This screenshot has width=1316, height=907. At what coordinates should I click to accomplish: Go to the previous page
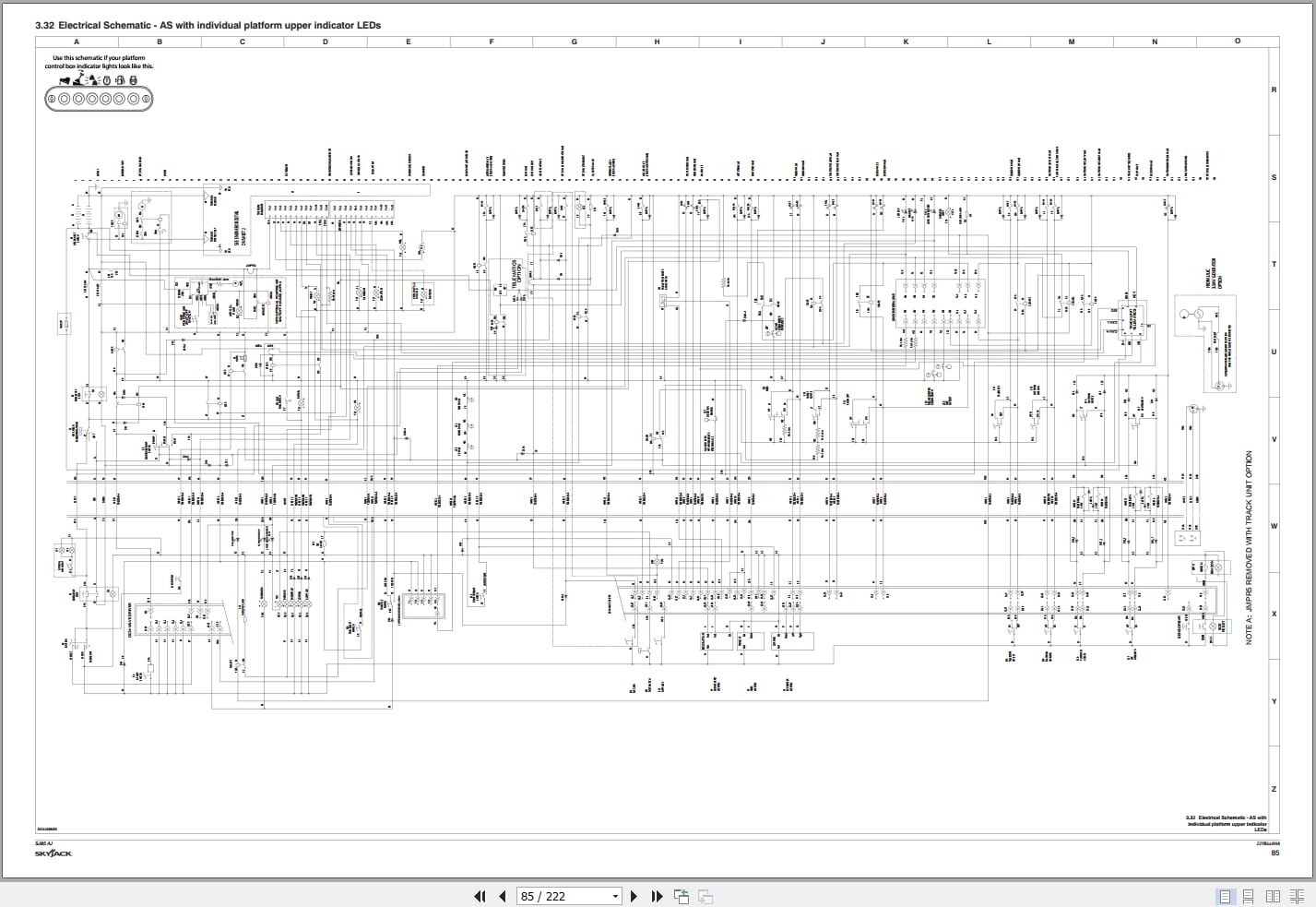click(503, 896)
